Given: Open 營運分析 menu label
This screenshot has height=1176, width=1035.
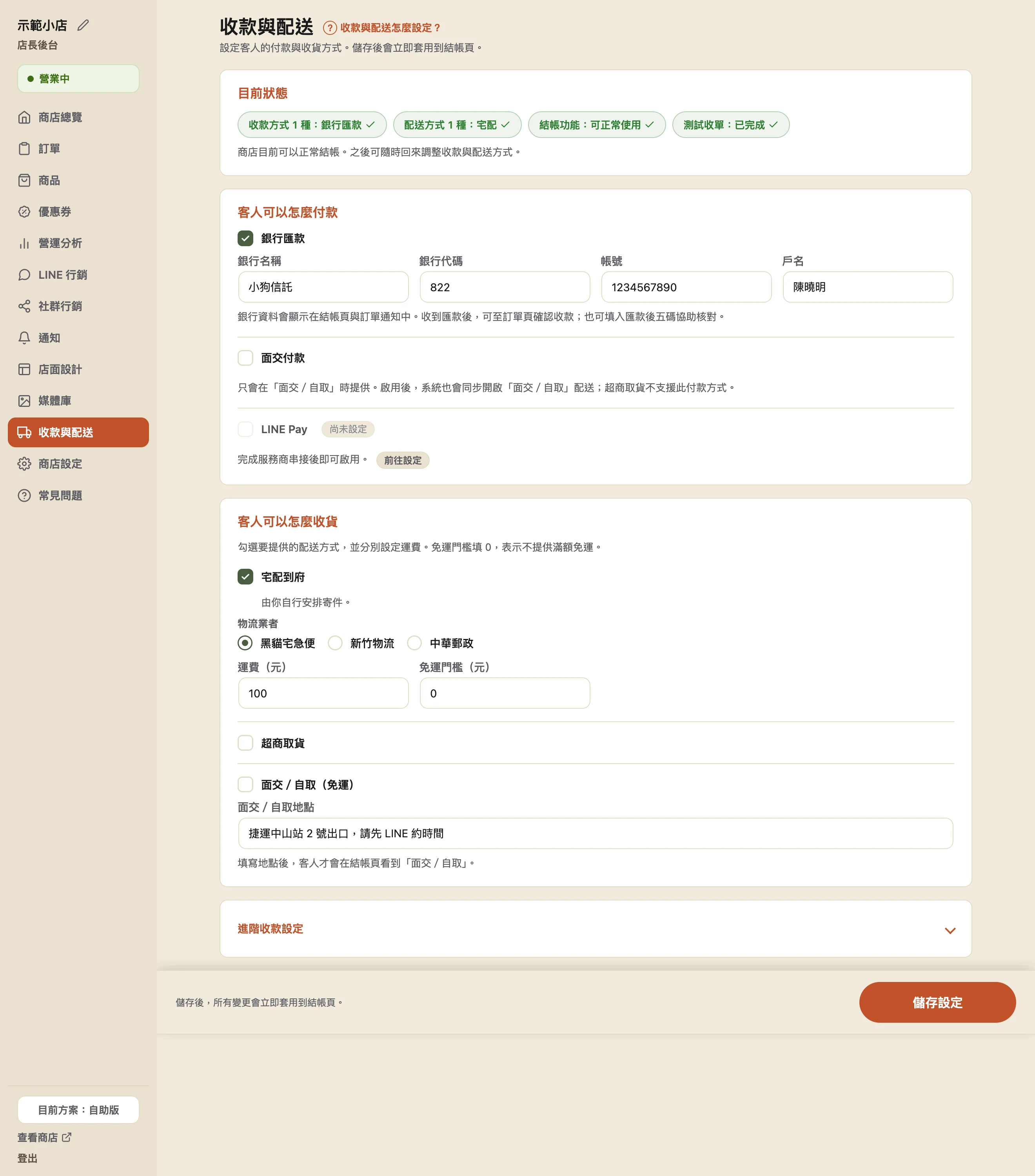Looking at the screenshot, I should coord(60,243).
